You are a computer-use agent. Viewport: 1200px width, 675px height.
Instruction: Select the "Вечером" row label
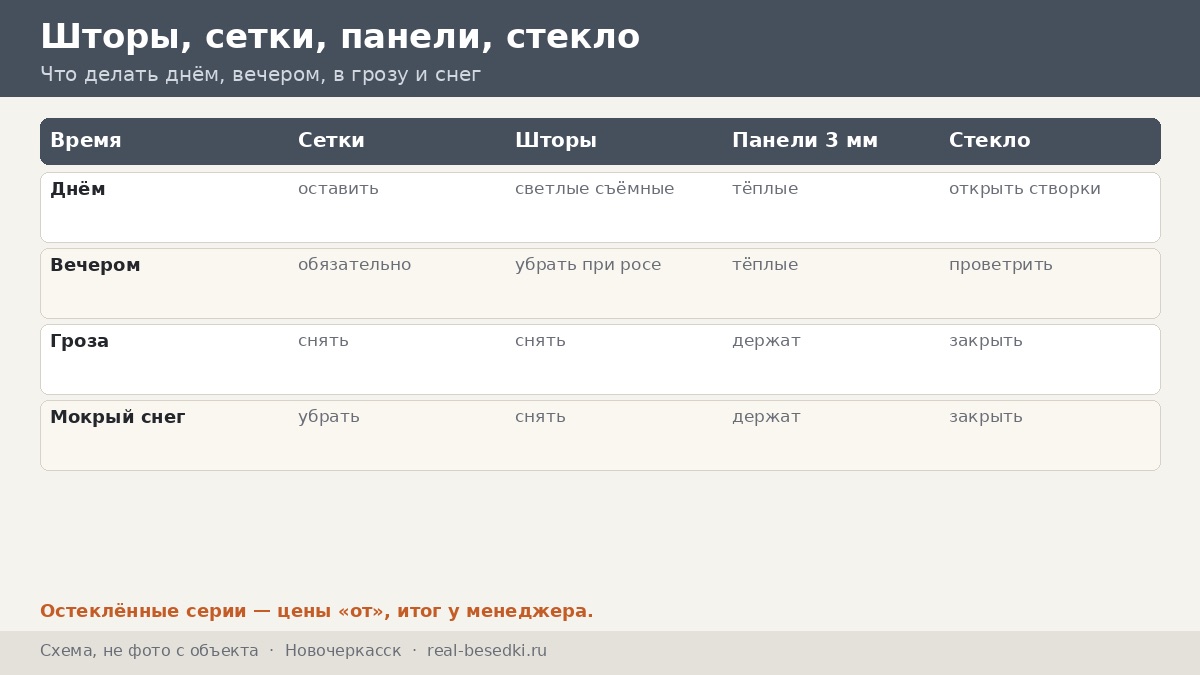pos(95,265)
